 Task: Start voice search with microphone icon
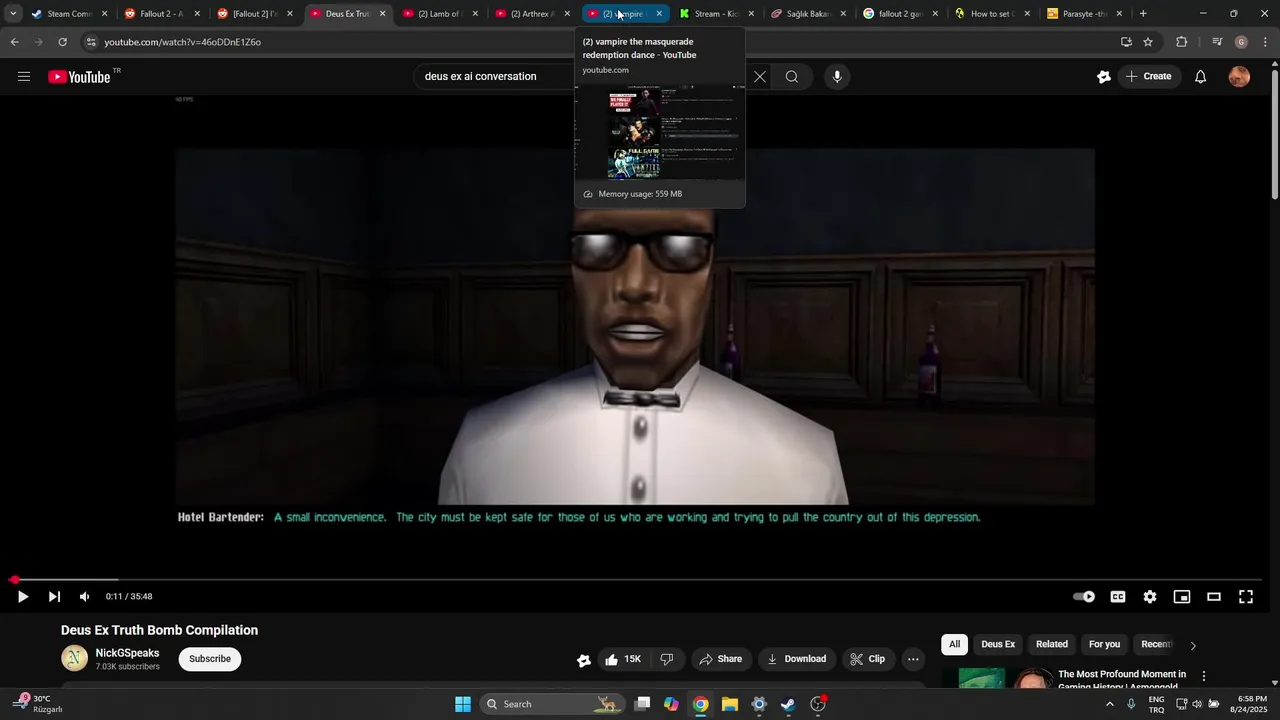coord(837,77)
